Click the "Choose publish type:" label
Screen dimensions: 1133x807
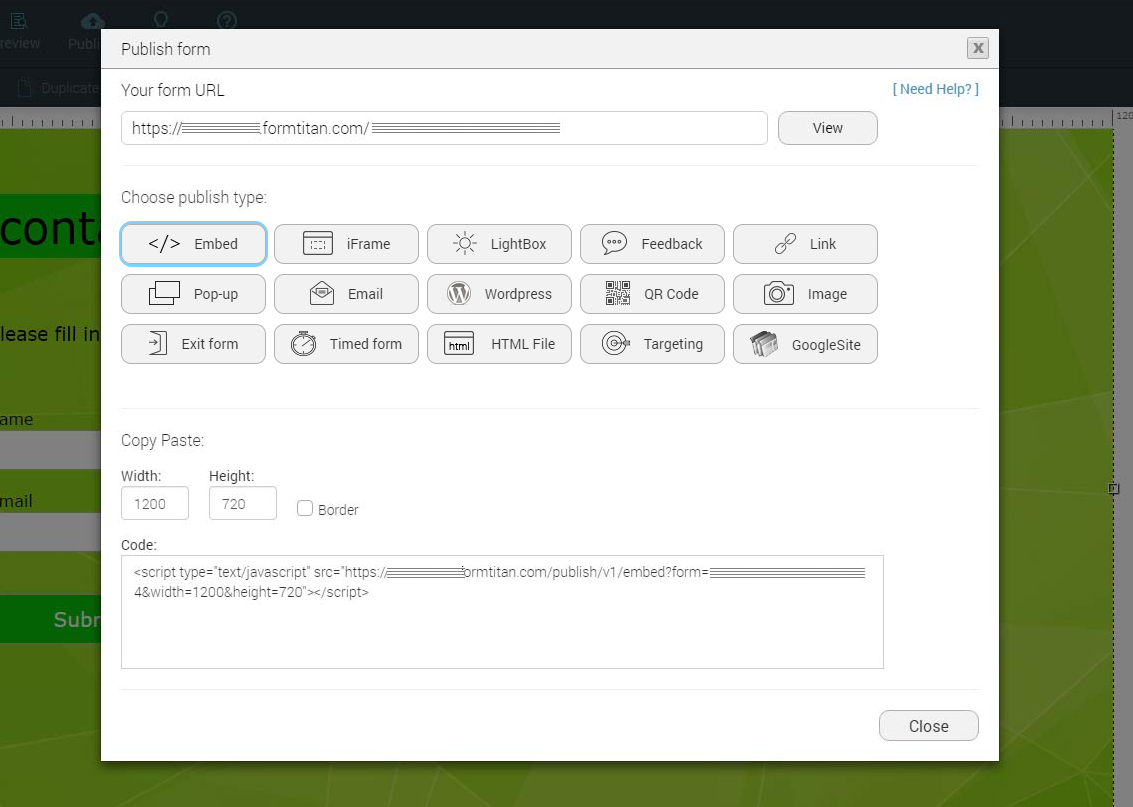pos(194,197)
